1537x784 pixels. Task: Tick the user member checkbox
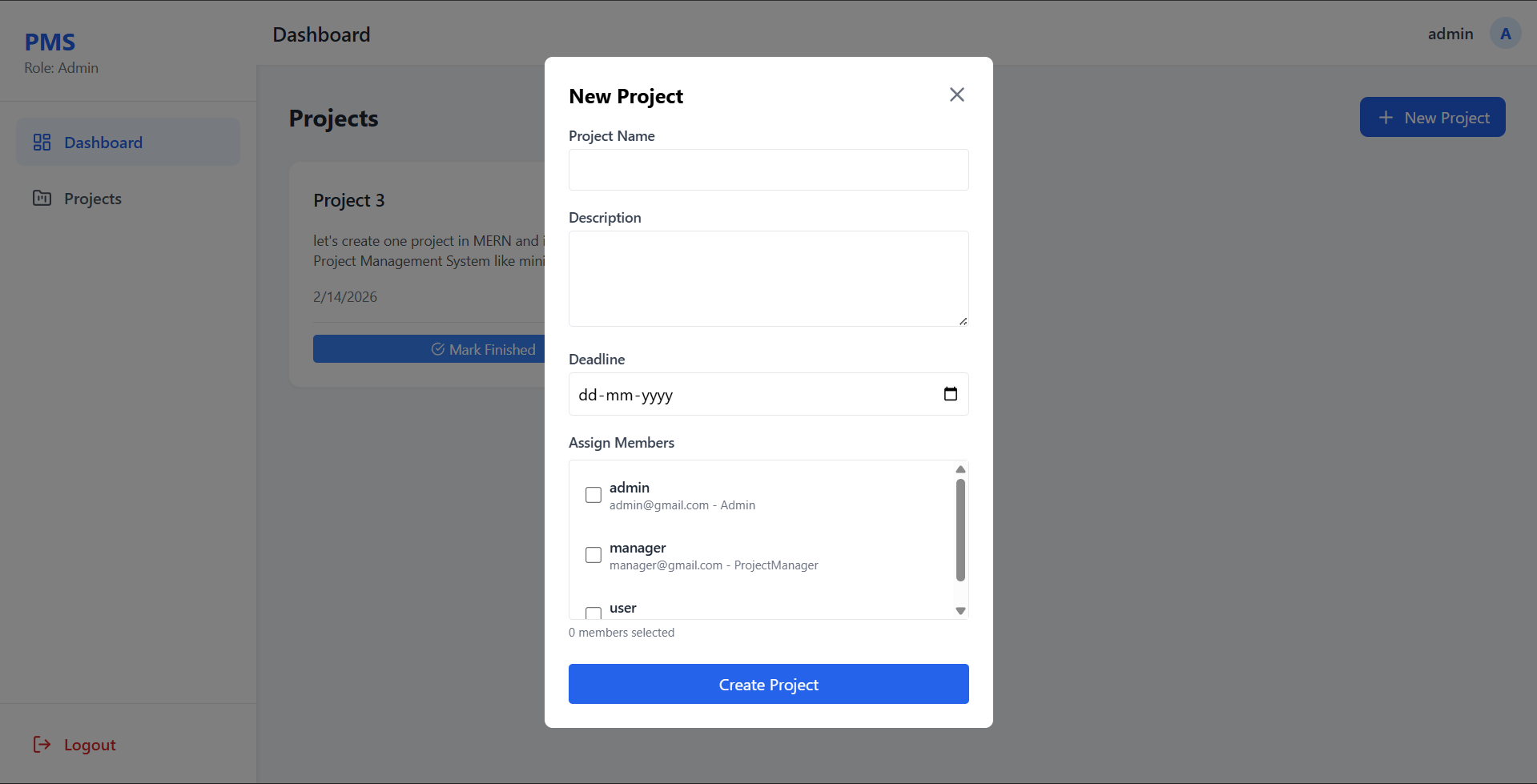pyautogui.click(x=593, y=613)
